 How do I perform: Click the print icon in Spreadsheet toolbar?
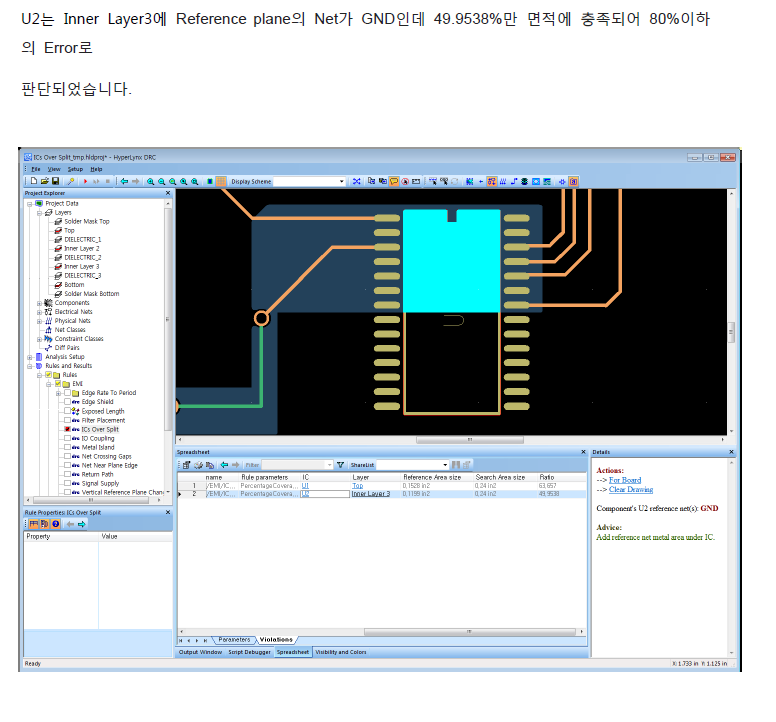click(x=198, y=465)
